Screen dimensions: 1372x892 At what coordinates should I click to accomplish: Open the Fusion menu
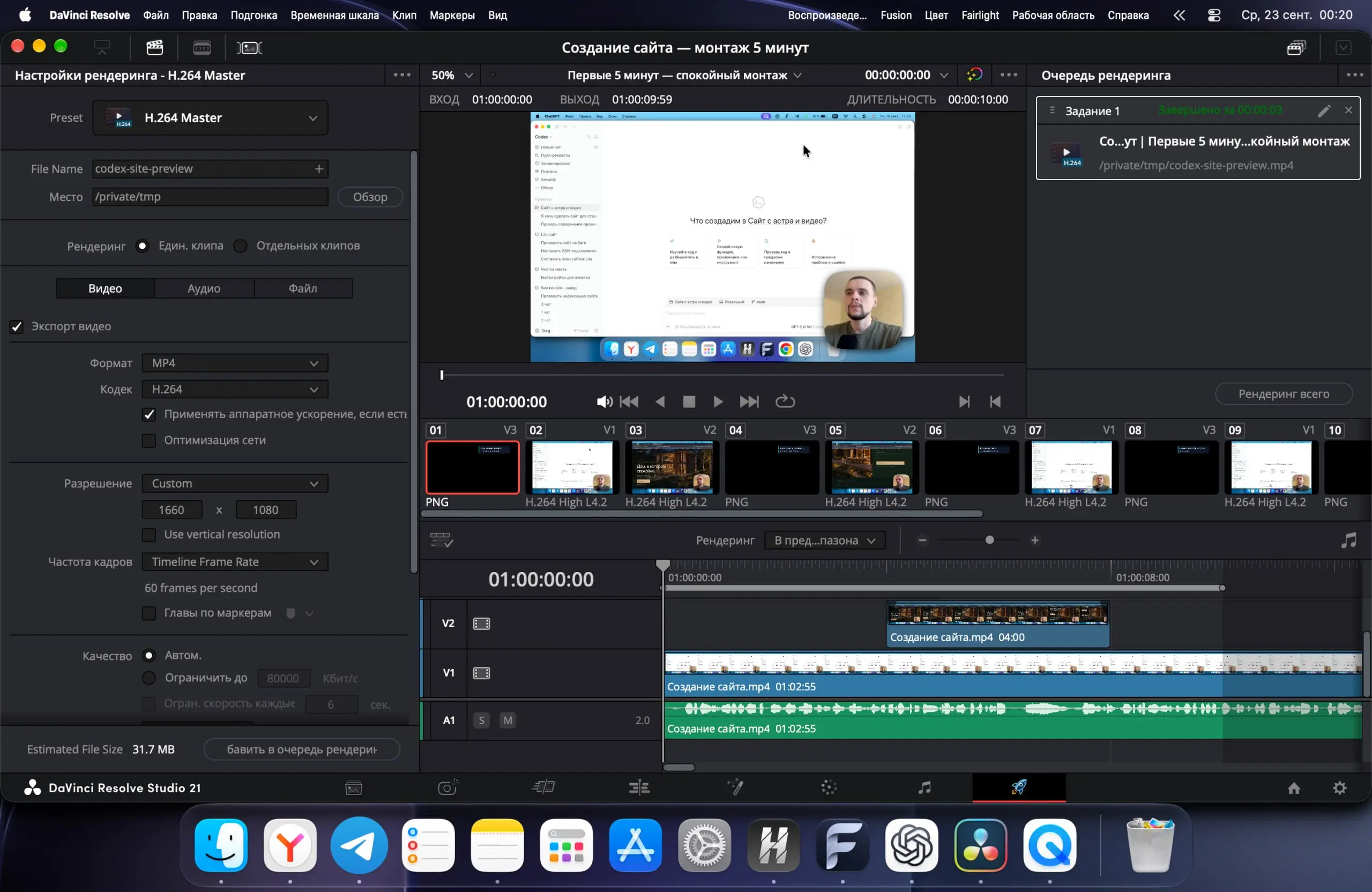(896, 15)
